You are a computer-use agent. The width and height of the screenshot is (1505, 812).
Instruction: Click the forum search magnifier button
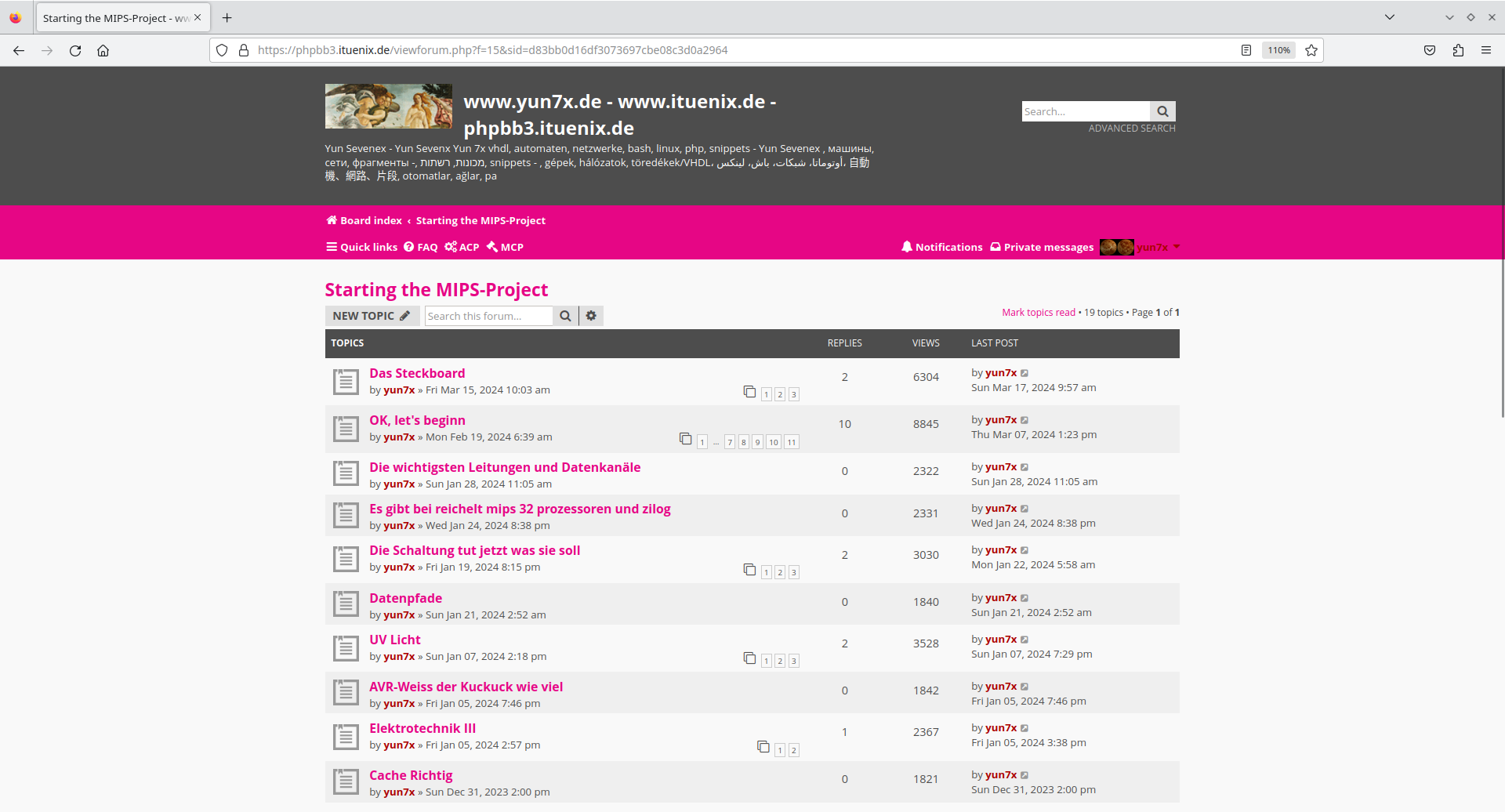coord(565,316)
